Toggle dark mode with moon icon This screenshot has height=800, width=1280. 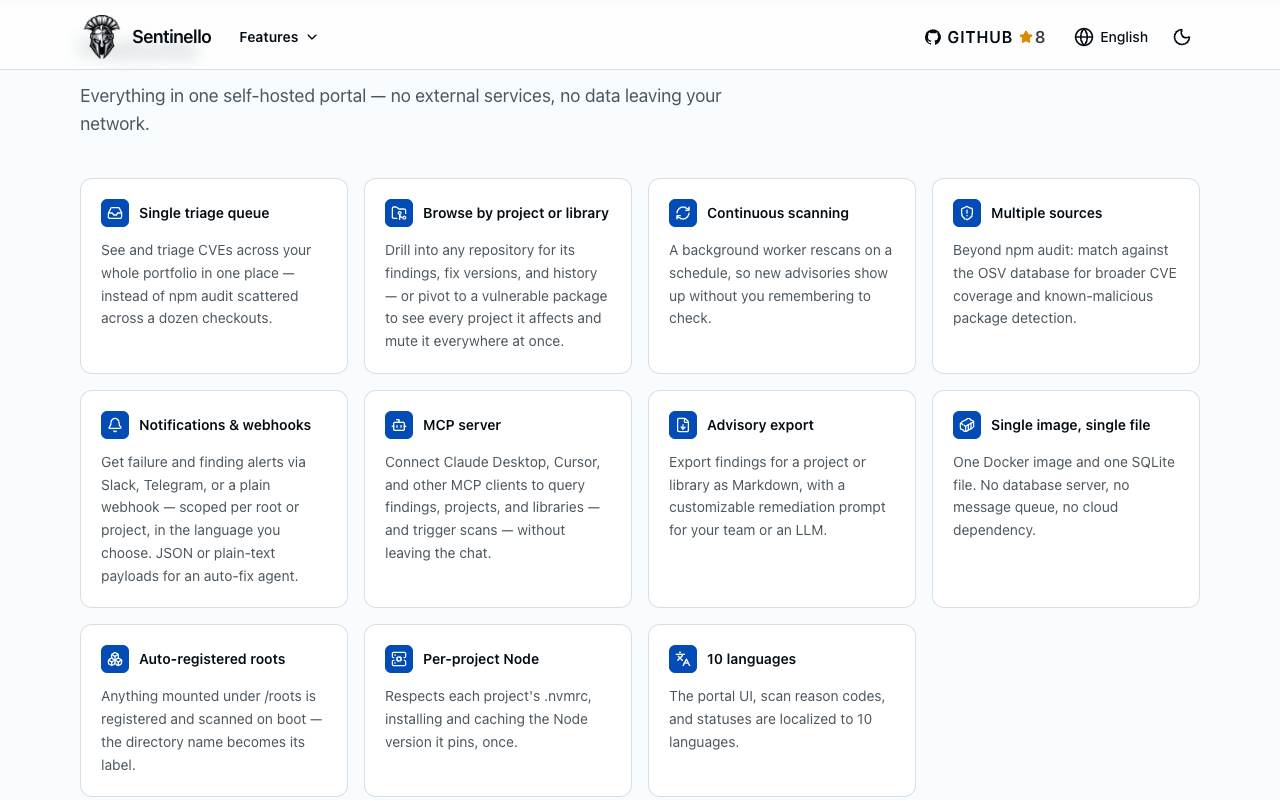tap(1182, 37)
